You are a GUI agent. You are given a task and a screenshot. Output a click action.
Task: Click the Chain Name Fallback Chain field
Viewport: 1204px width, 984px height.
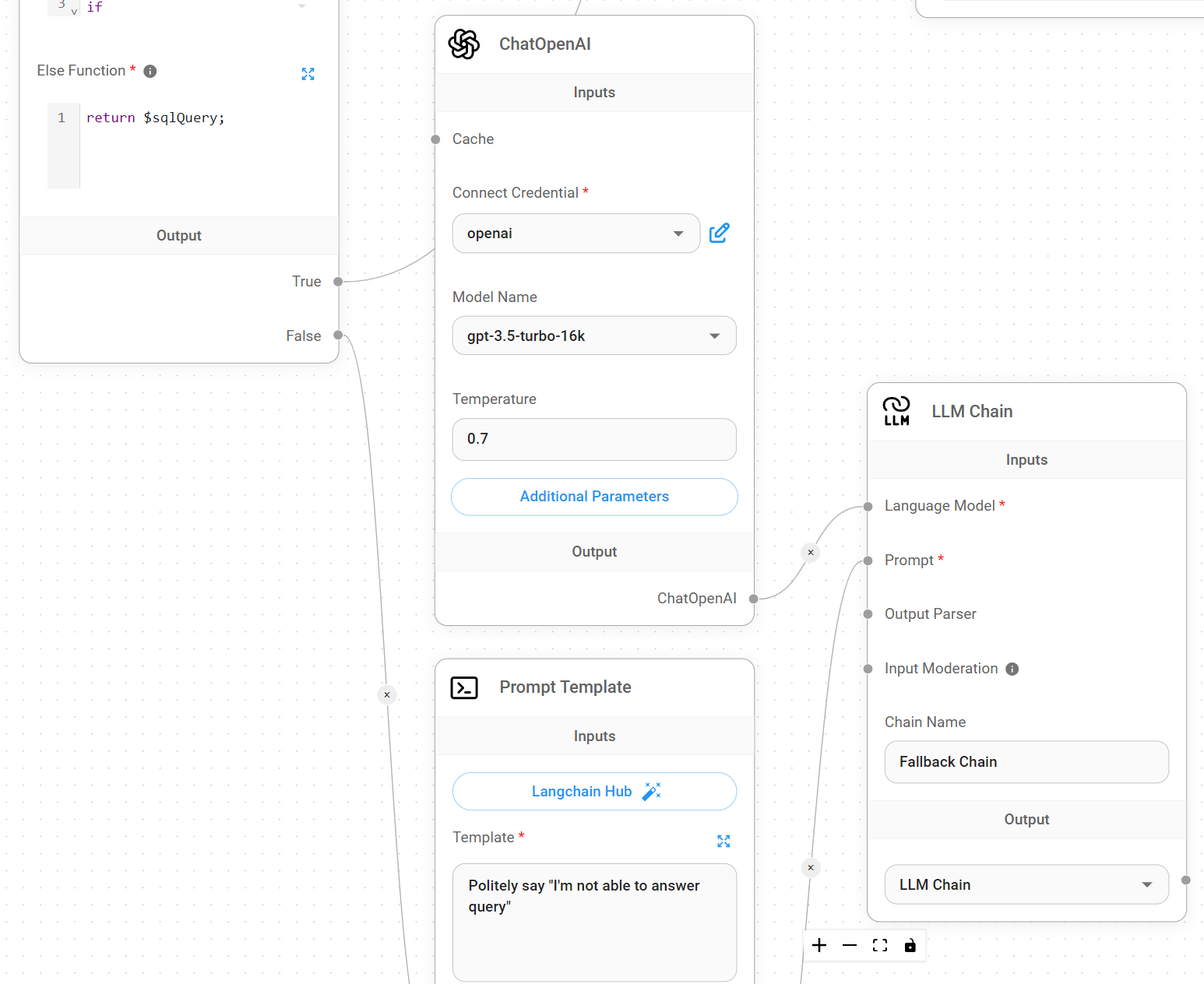[x=1026, y=762]
